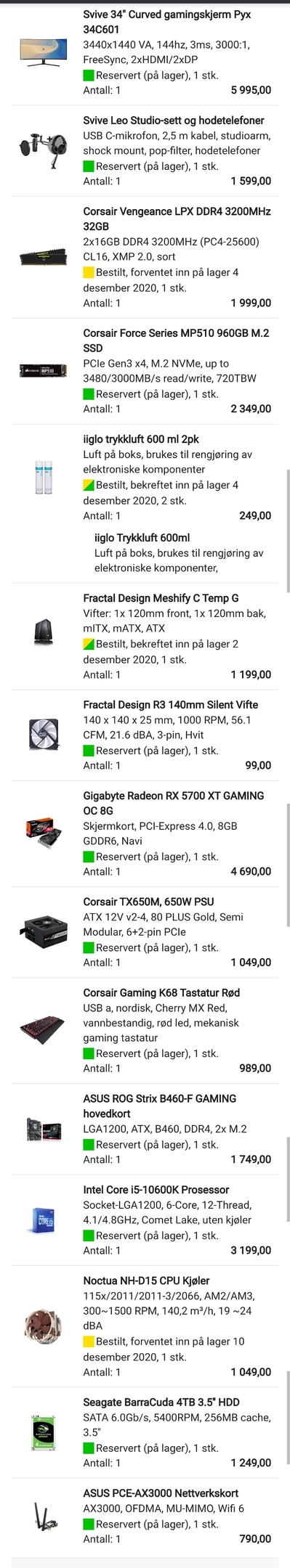Open Corsair Gaming K68 Tastatur Rød link
Image resolution: width=290 pixels, height=1568 pixels.
coord(161,992)
